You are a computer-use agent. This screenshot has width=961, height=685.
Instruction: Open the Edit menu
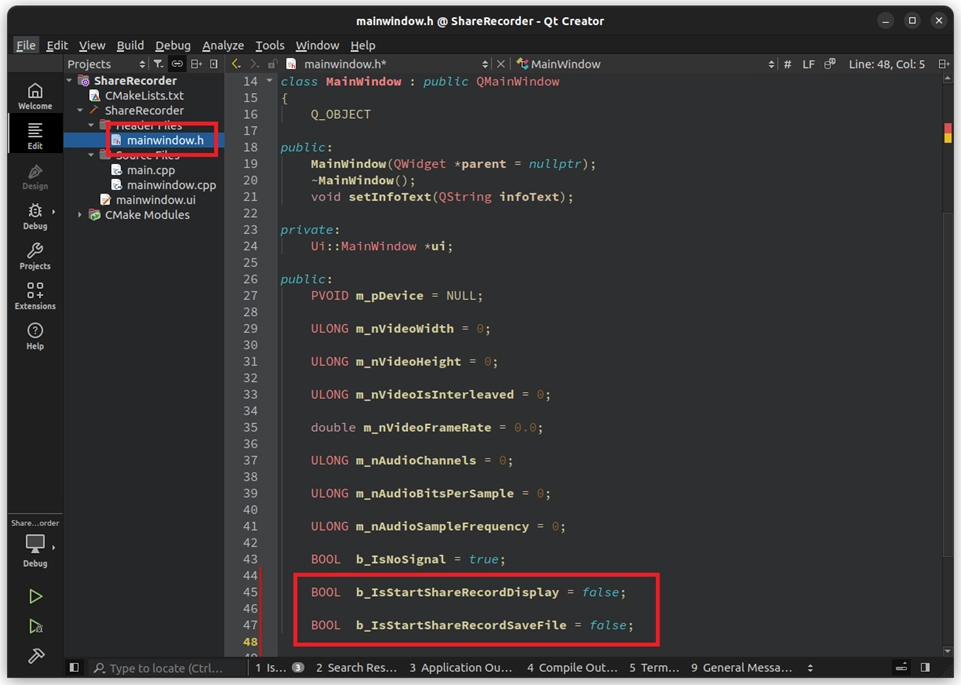pos(57,45)
